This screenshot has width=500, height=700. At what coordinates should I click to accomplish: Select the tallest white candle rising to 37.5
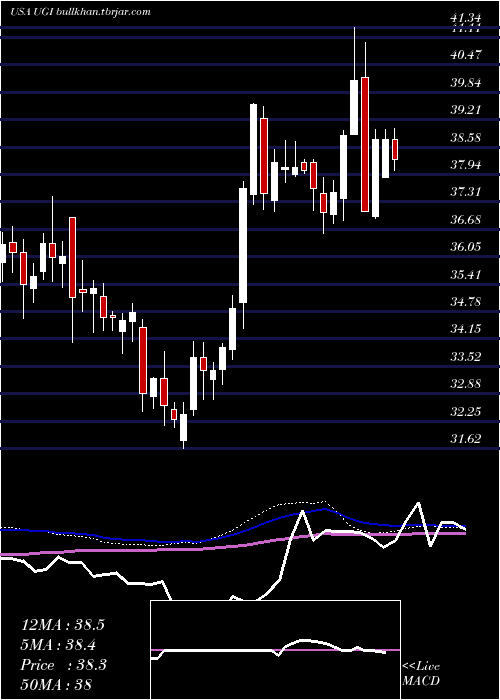(243, 245)
